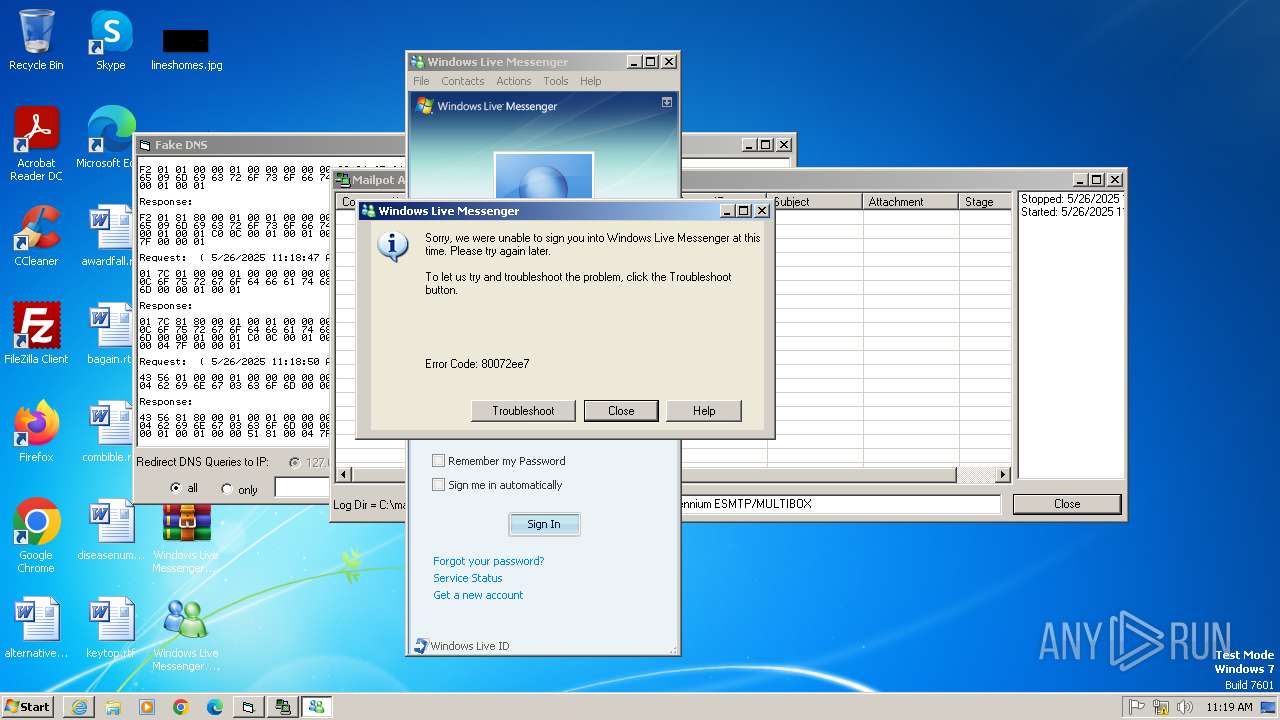Click the Troubleshoot button

[523, 411]
